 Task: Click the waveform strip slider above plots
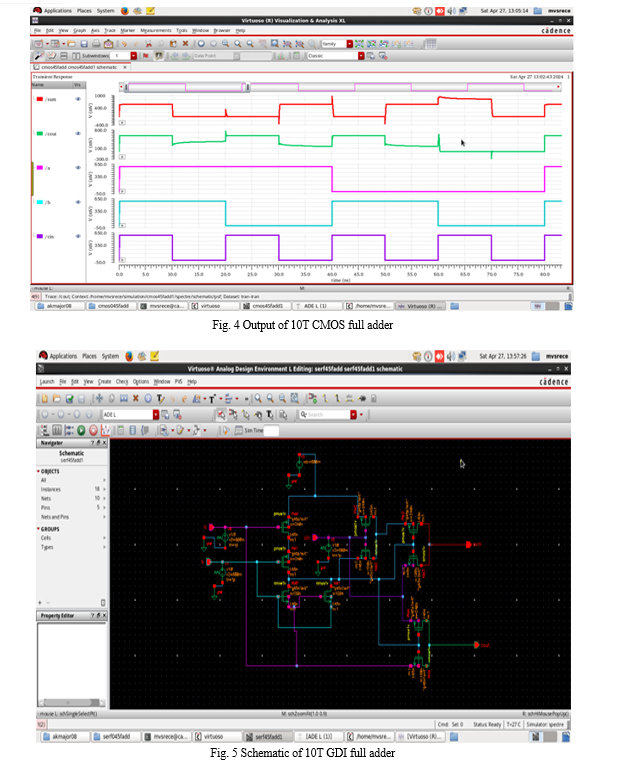(186, 87)
